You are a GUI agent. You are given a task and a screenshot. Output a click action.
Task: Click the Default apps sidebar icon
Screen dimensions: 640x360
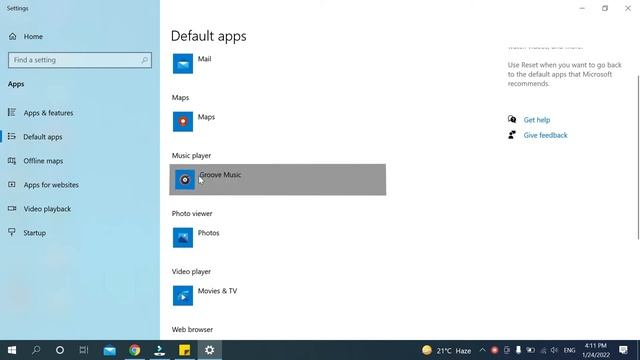[x=12, y=136]
